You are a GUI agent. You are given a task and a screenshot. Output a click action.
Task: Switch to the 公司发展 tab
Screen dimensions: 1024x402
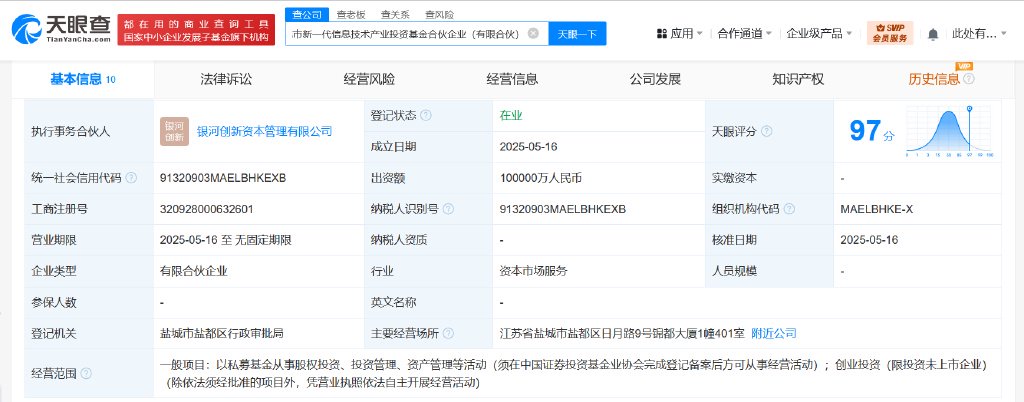(x=655, y=79)
